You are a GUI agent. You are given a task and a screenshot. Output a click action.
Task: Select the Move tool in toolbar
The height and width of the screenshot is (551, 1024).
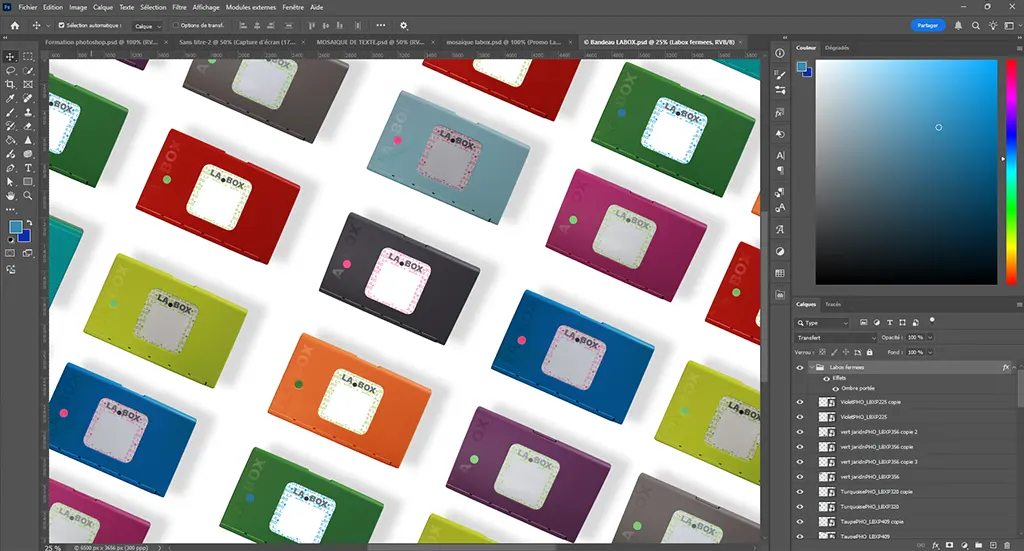point(10,57)
